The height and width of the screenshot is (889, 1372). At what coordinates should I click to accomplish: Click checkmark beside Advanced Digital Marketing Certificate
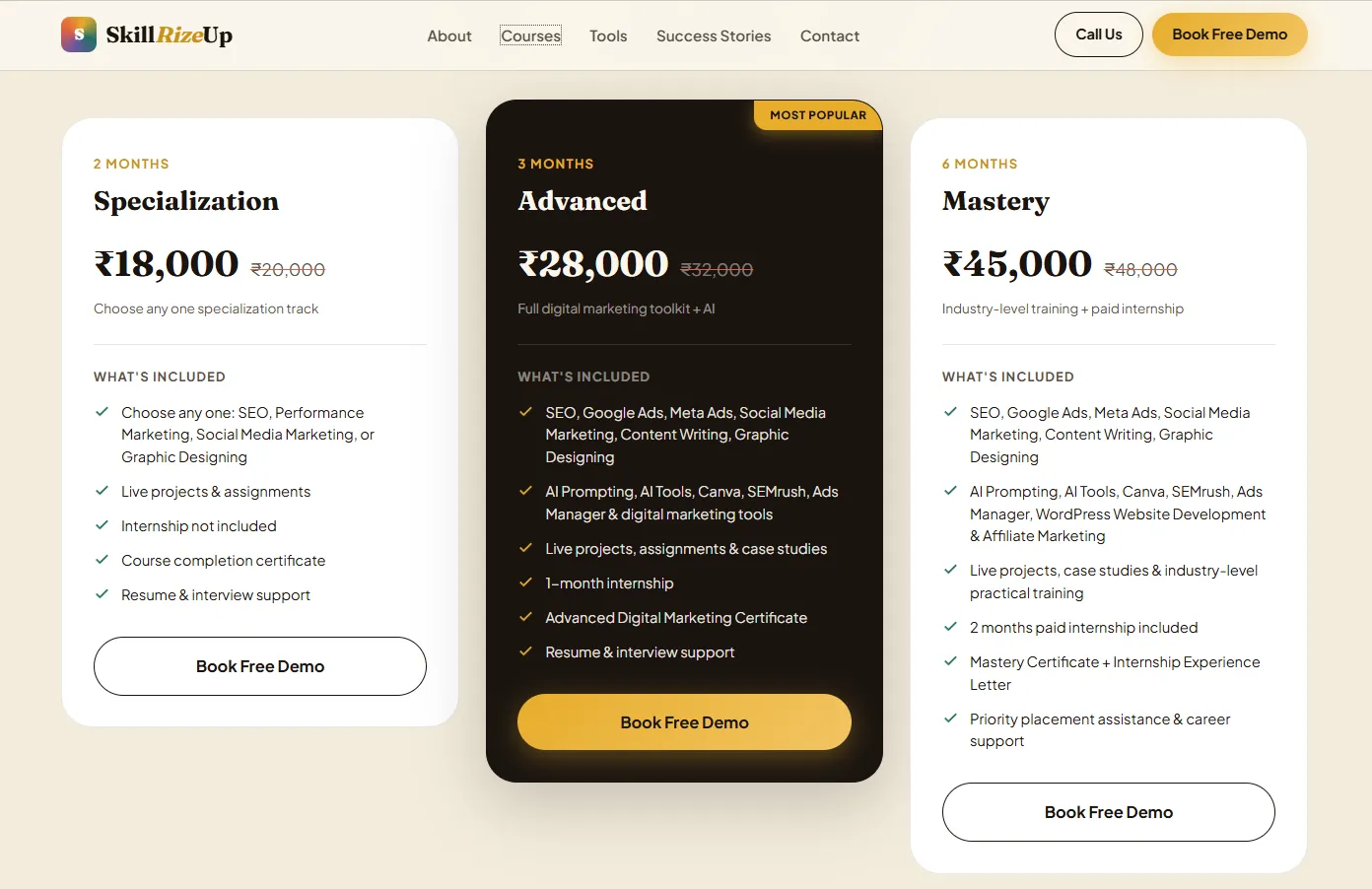525,617
